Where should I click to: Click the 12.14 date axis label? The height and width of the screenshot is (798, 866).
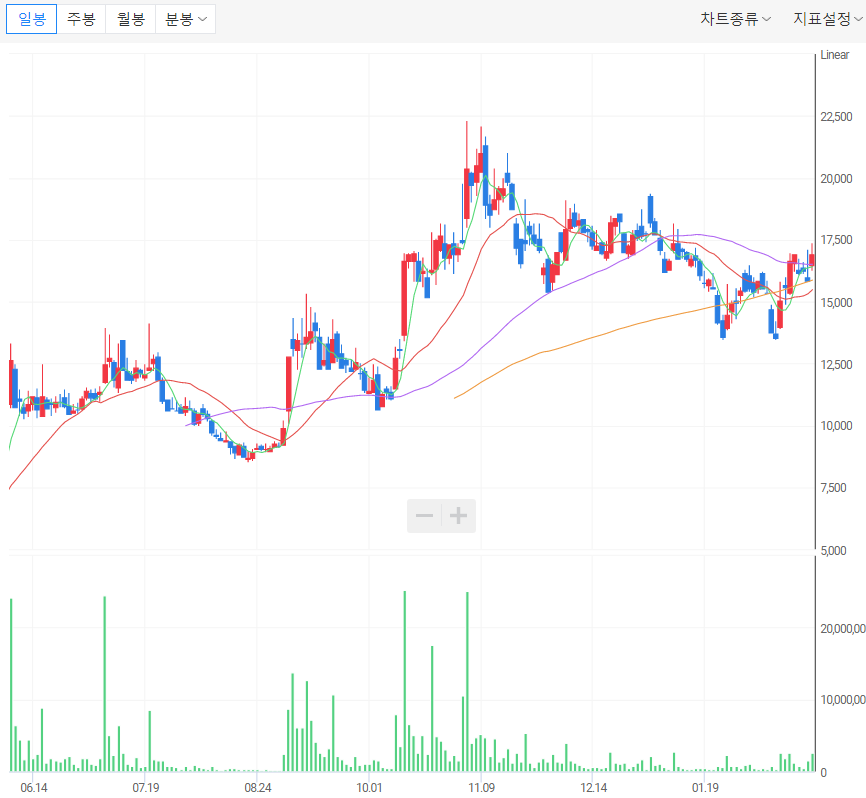coord(594,788)
